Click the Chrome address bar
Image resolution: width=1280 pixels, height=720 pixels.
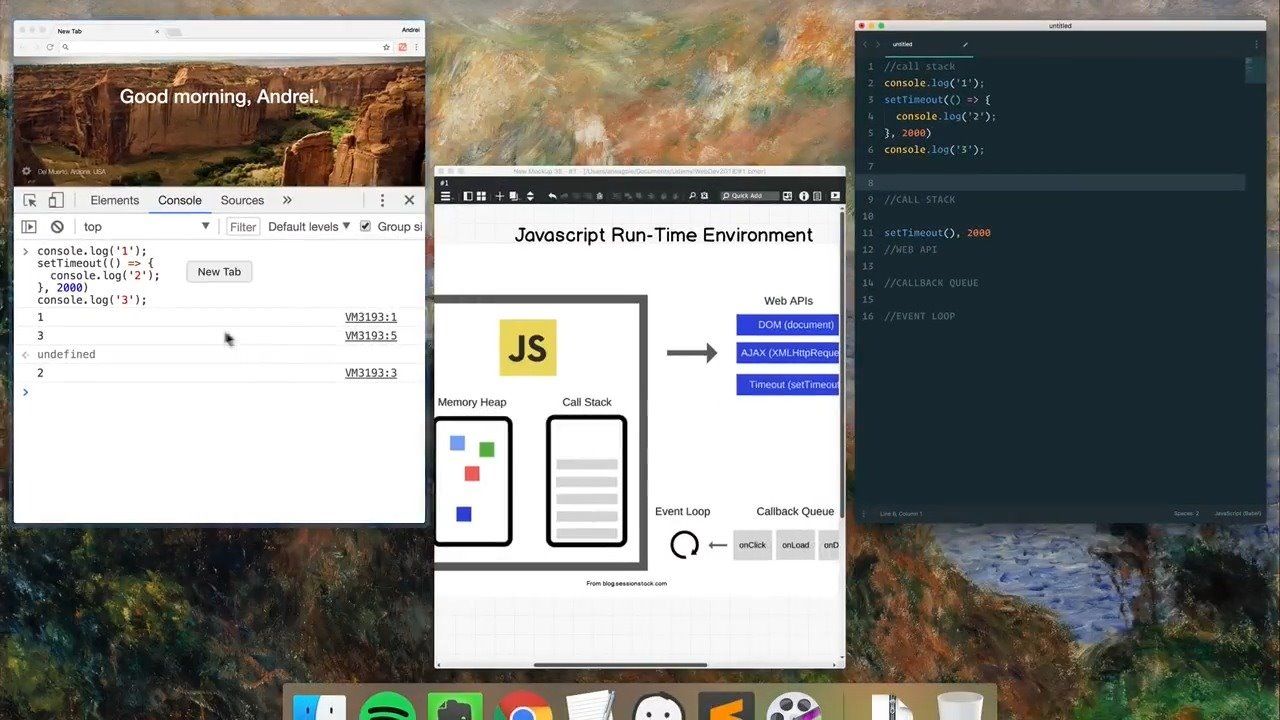220,47
